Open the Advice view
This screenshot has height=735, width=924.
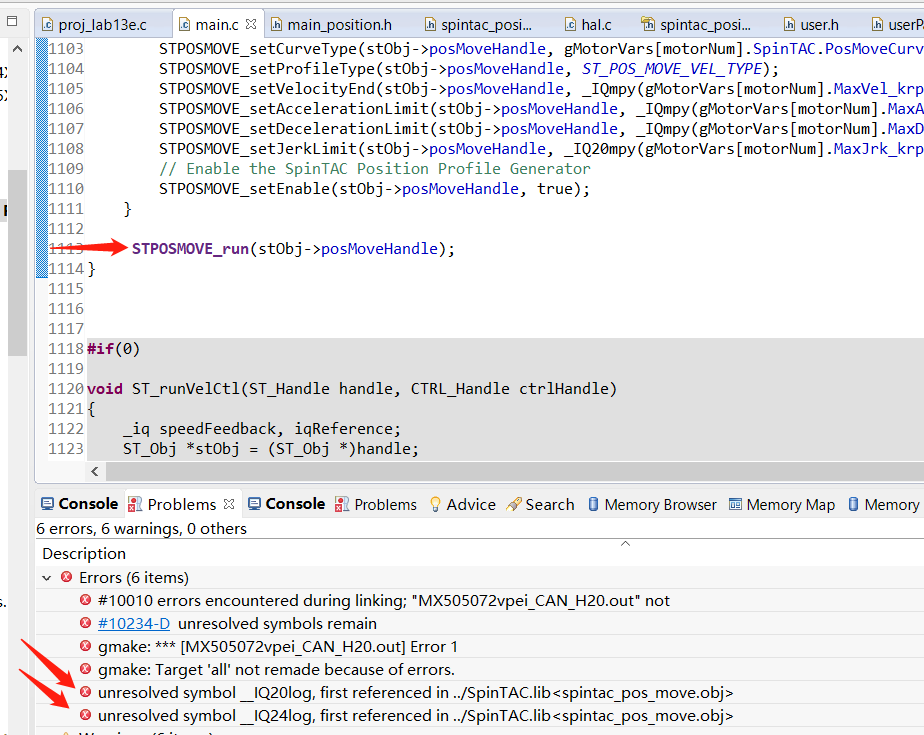(463, 505)
